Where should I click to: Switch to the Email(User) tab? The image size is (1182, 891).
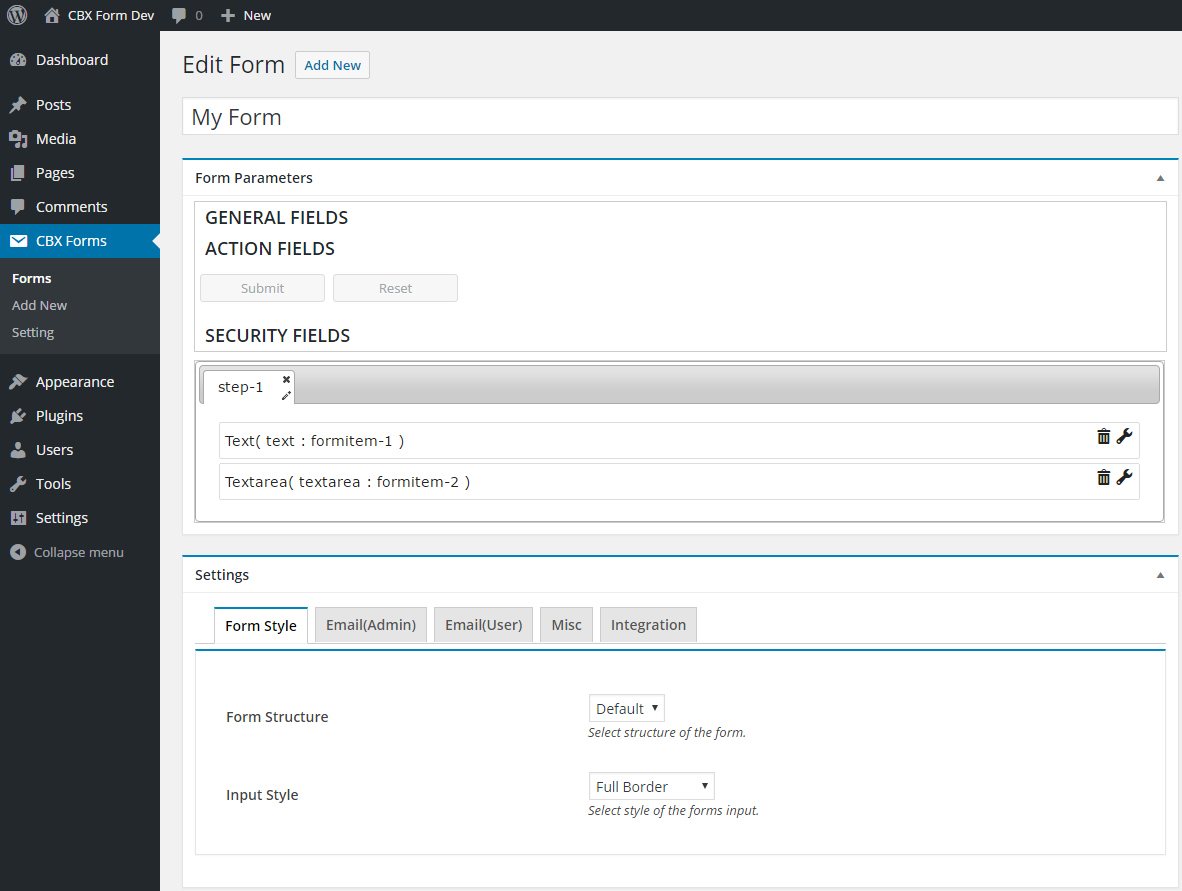483,625
